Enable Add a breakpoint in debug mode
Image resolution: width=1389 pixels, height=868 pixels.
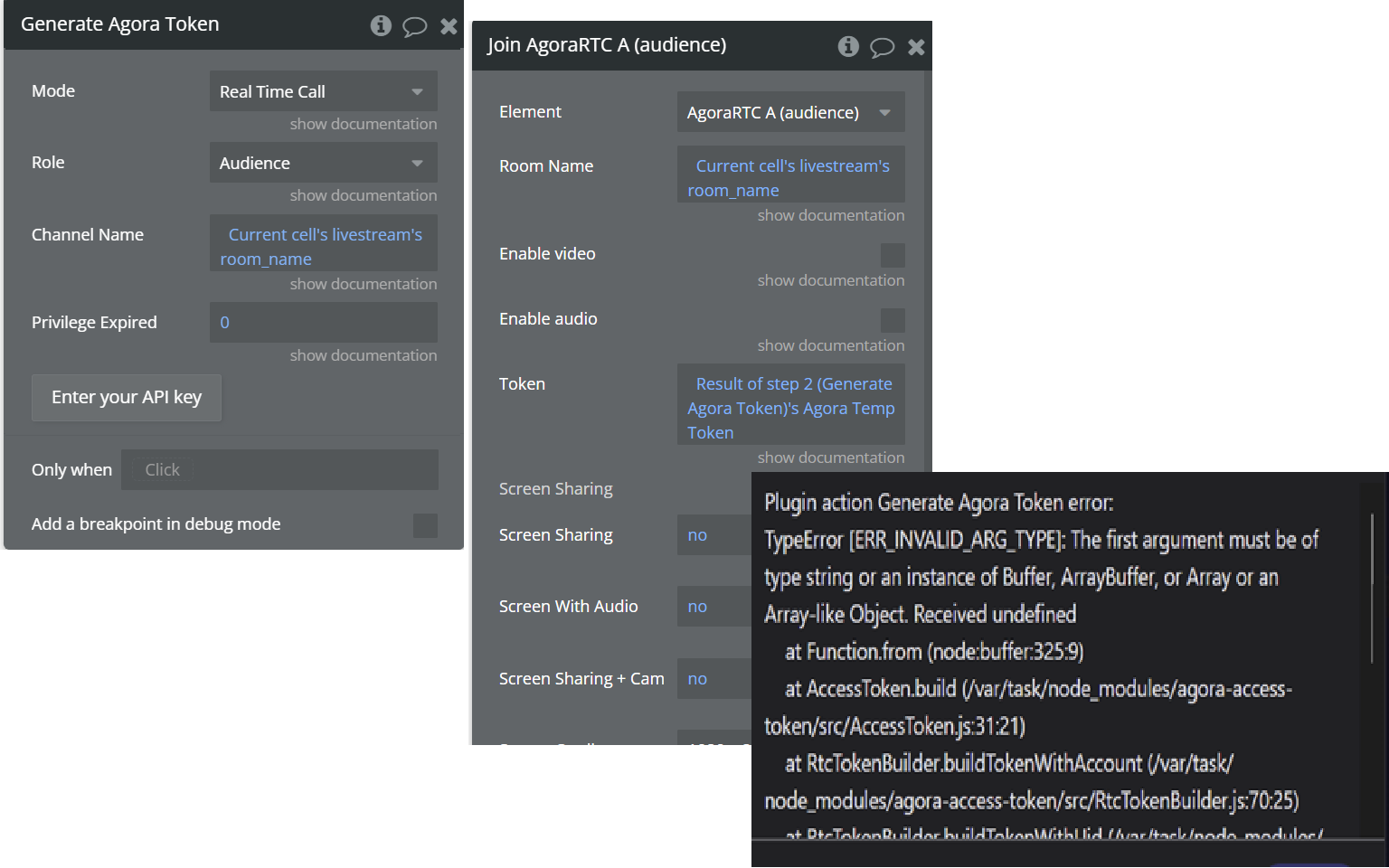[x=425, y=525]
